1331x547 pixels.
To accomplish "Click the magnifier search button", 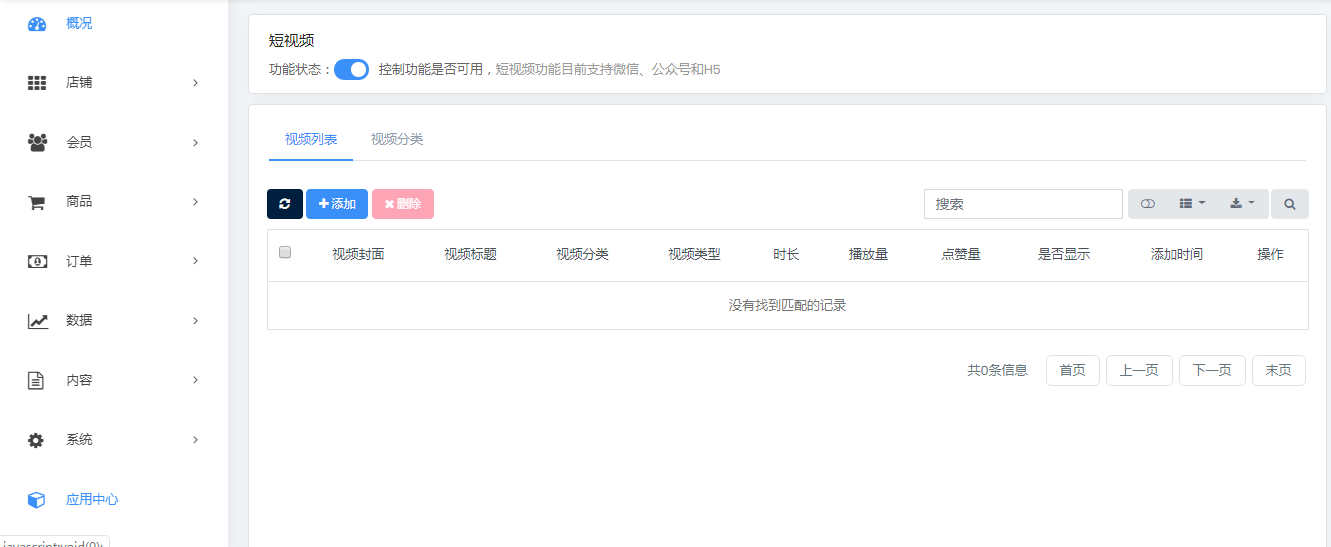I will tap(1290, 204).
